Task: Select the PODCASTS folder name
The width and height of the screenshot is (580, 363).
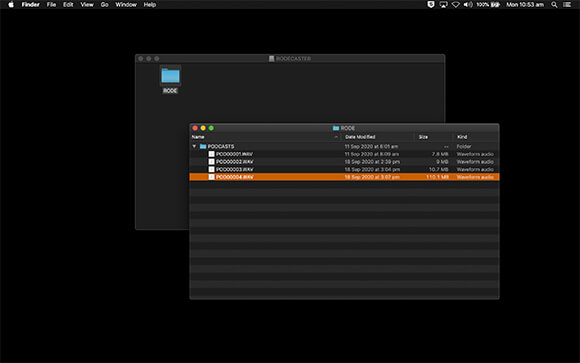Action: (x=221, y=147)
